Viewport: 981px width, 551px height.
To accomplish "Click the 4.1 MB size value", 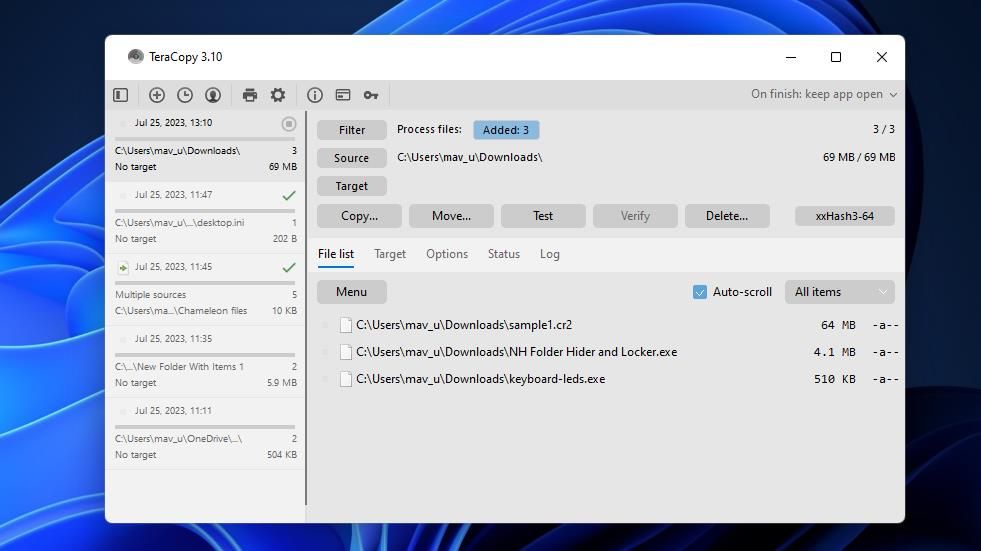I will [834, 352].
